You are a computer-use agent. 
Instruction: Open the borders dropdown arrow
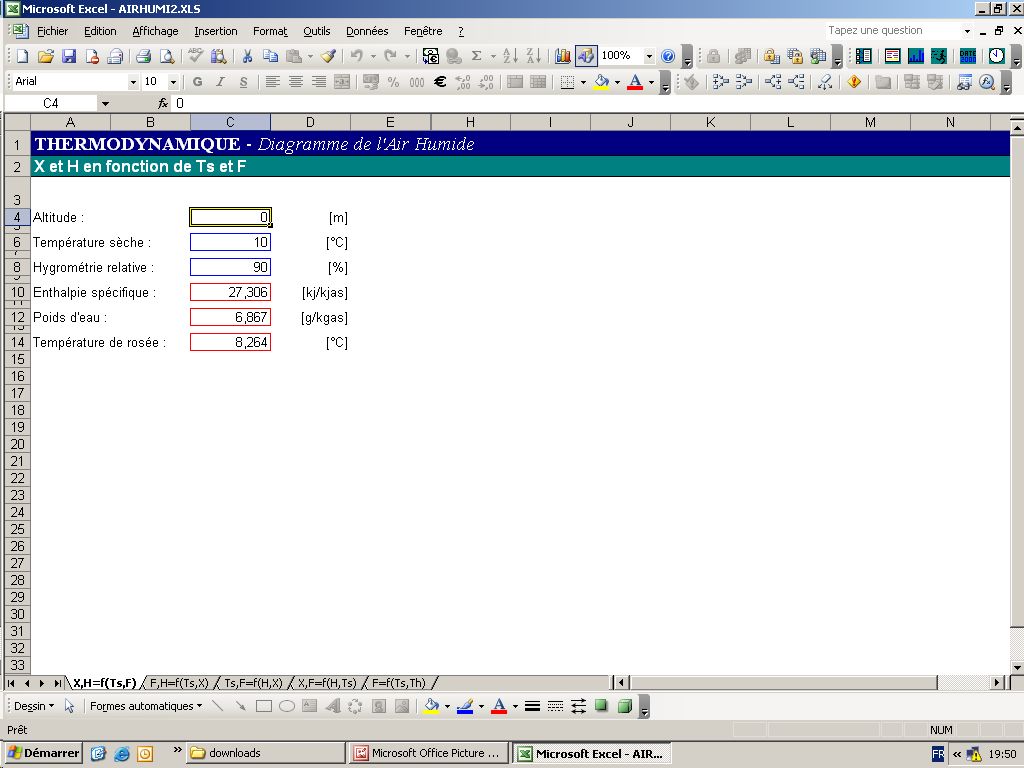coord(583,82)
